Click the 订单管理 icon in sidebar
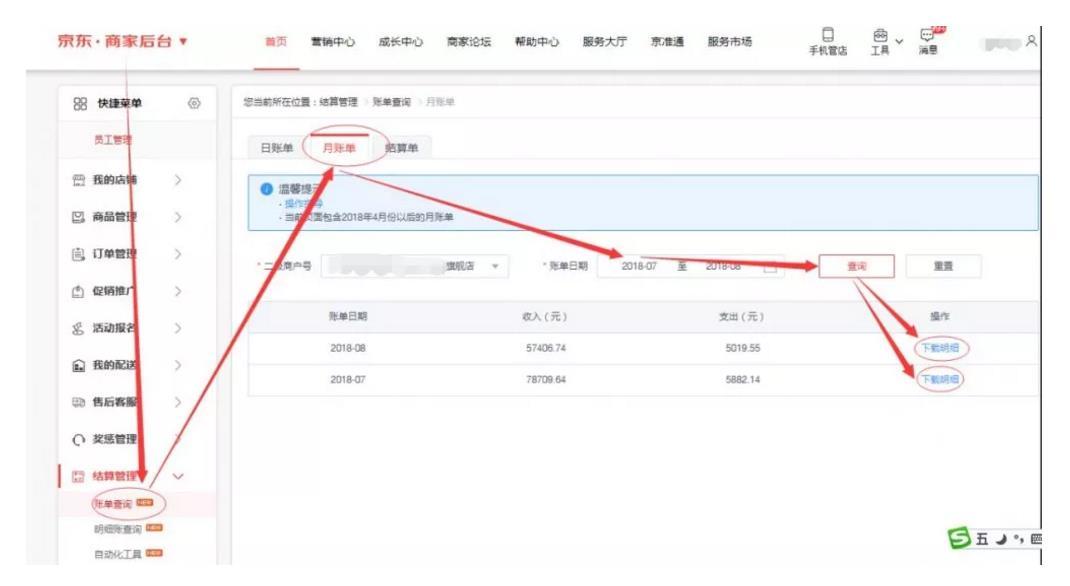Viewport: 1070px width, 586px height. click(78, 254)
